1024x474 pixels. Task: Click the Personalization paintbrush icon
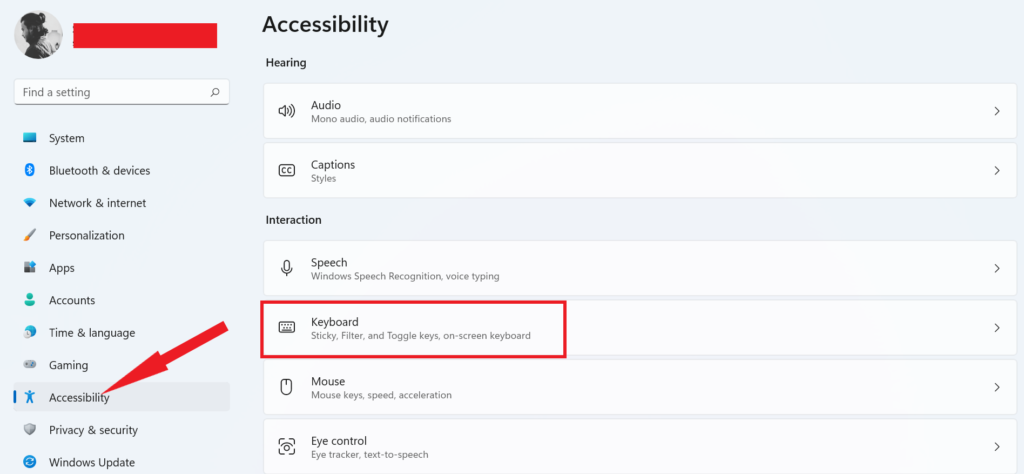click(30, 235)
